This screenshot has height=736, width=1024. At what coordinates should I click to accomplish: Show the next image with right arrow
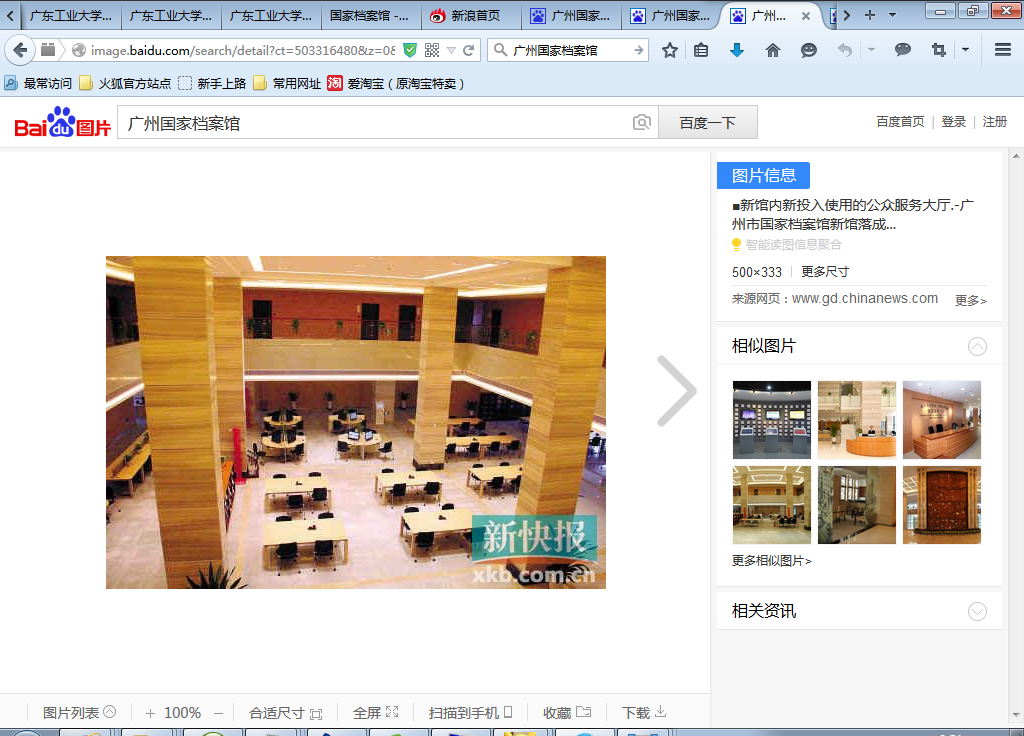tap(677, 391)
